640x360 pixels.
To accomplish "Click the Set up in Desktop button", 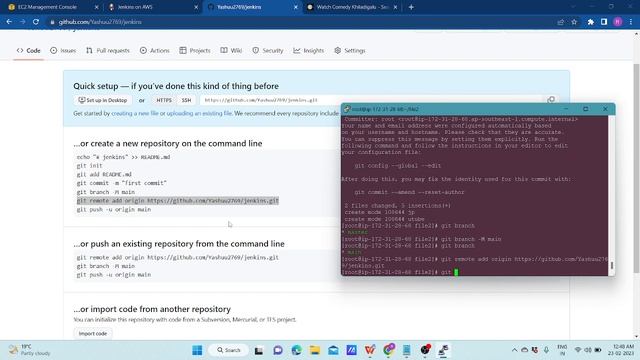I will click(x=103, y=100).
